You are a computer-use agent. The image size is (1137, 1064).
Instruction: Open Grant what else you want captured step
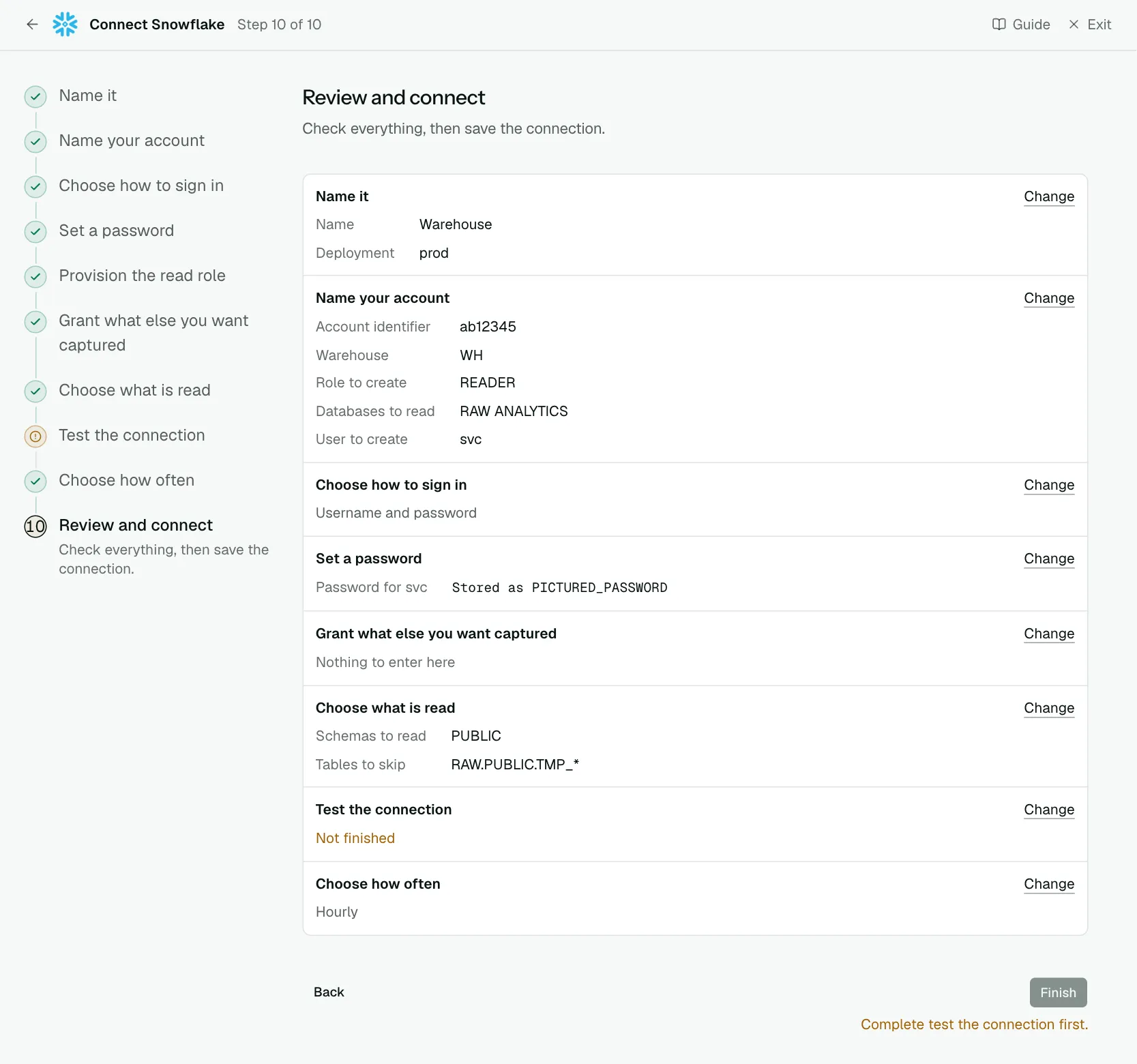(153, 333)
